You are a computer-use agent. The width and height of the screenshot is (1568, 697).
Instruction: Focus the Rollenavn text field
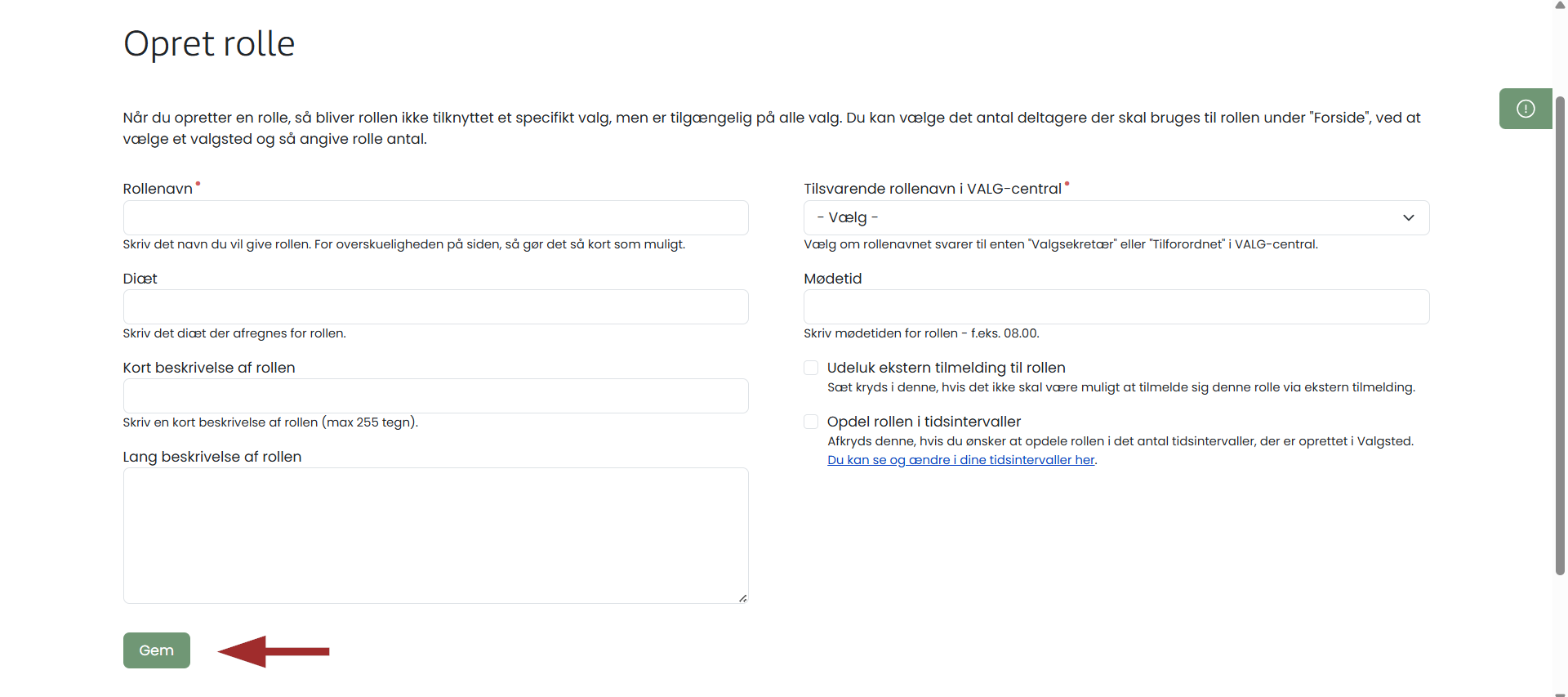pos(435,217)
